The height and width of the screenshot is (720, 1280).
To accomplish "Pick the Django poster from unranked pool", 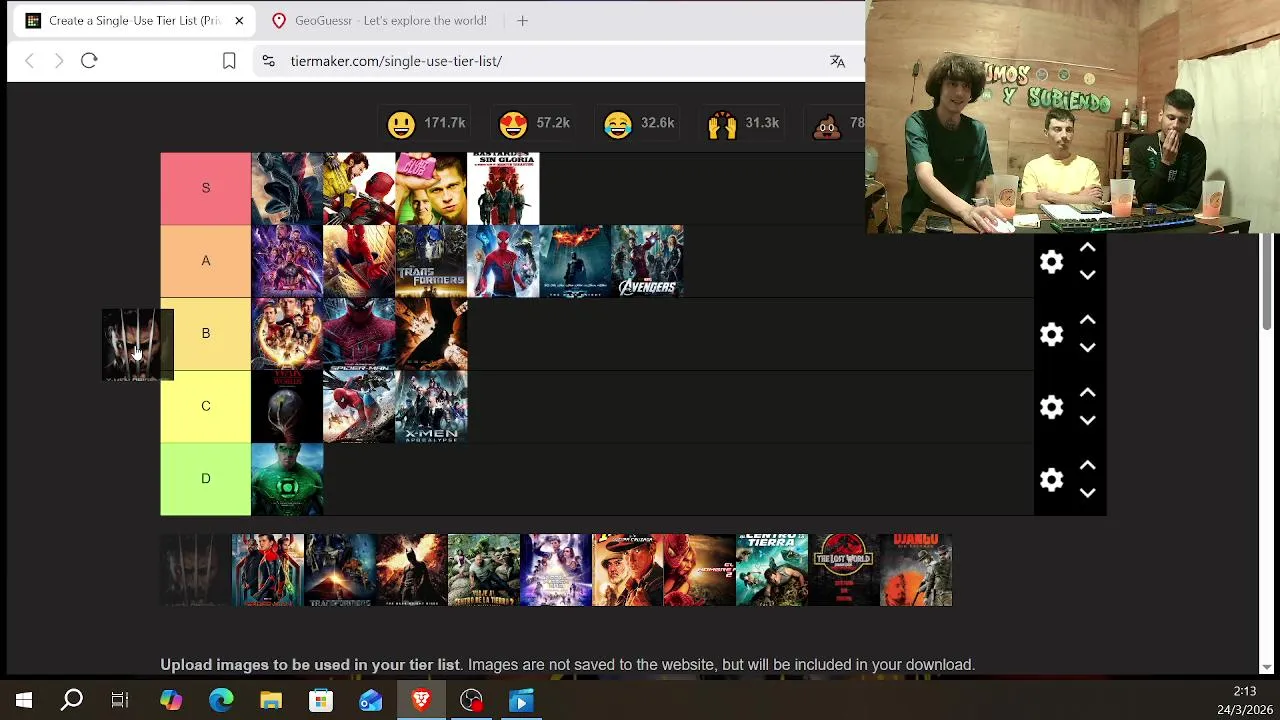I will tap(916, 570).
